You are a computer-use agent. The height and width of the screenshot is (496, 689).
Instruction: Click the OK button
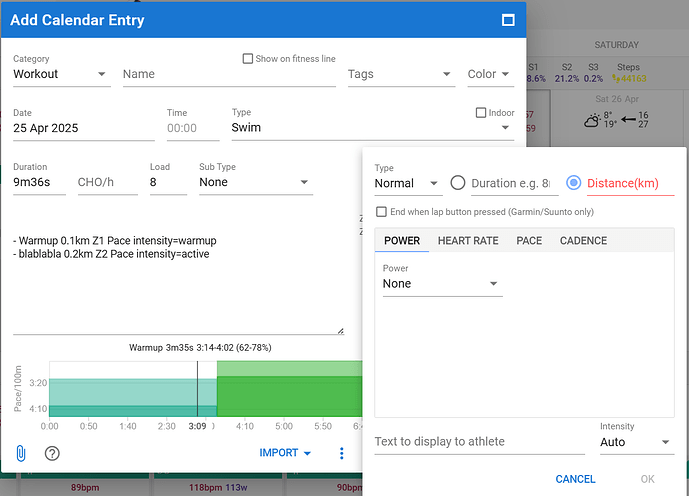coord(647,479)
